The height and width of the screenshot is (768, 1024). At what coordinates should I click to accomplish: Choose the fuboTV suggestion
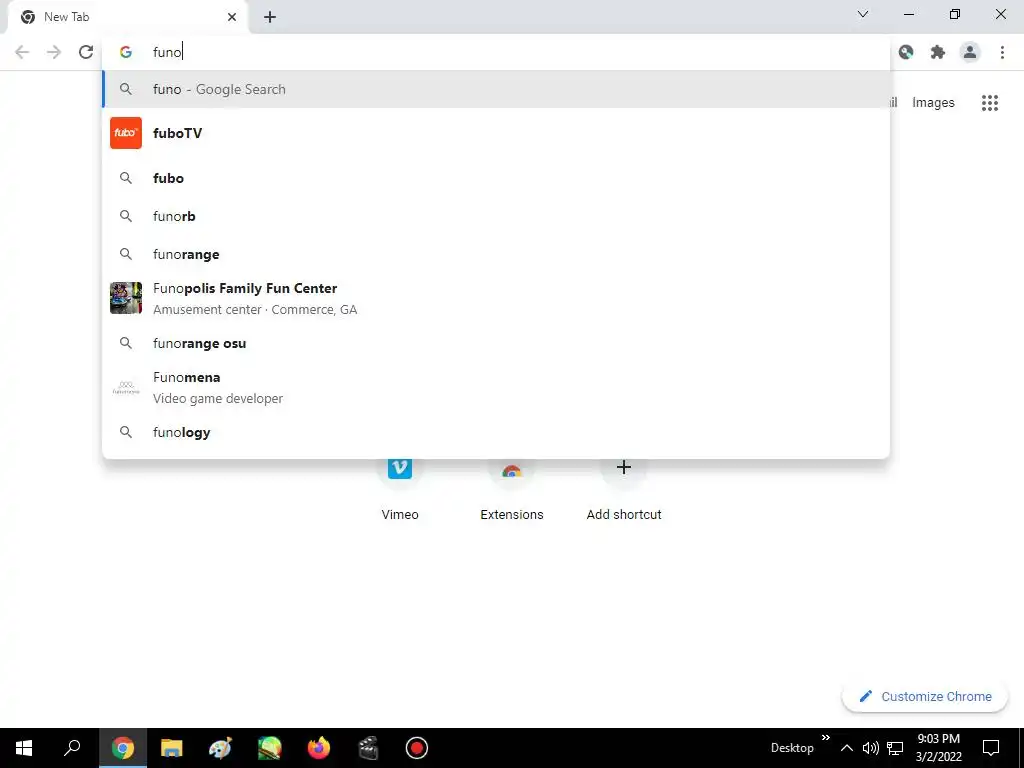(x=496, y=133)
